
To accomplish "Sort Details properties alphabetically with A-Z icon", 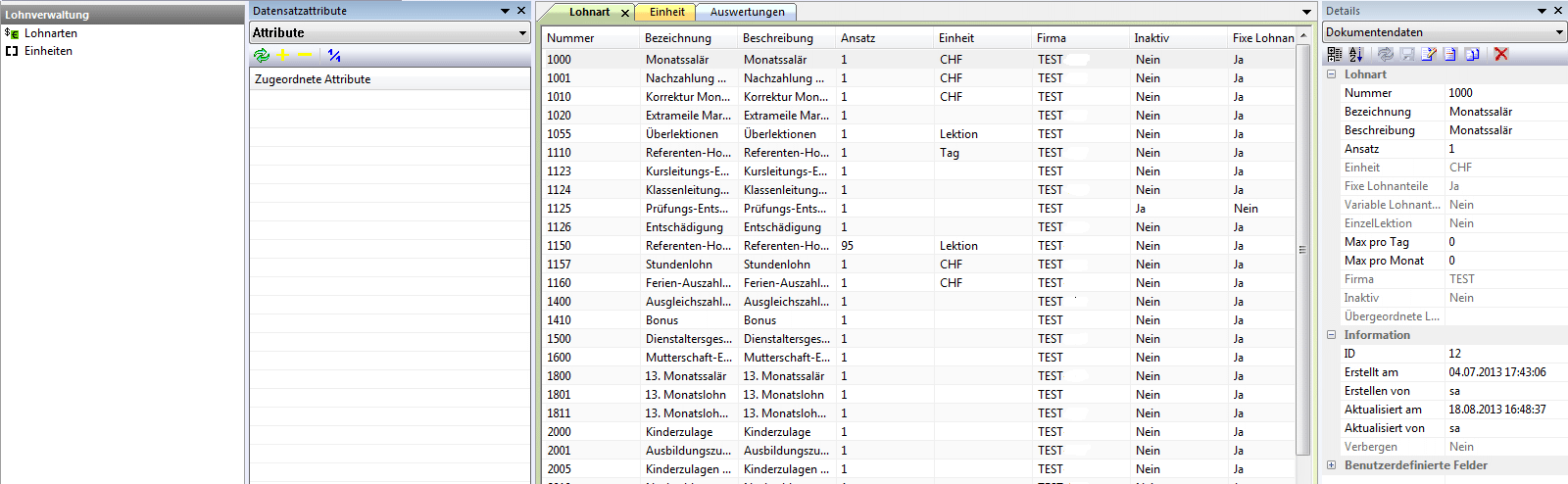I will click(x=1355, y=55).
